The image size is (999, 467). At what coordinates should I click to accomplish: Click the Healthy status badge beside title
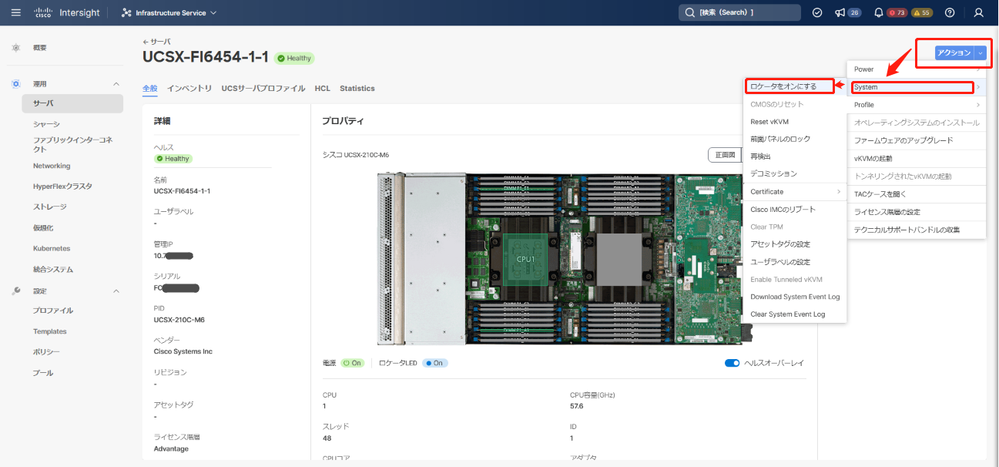[294, 58]
